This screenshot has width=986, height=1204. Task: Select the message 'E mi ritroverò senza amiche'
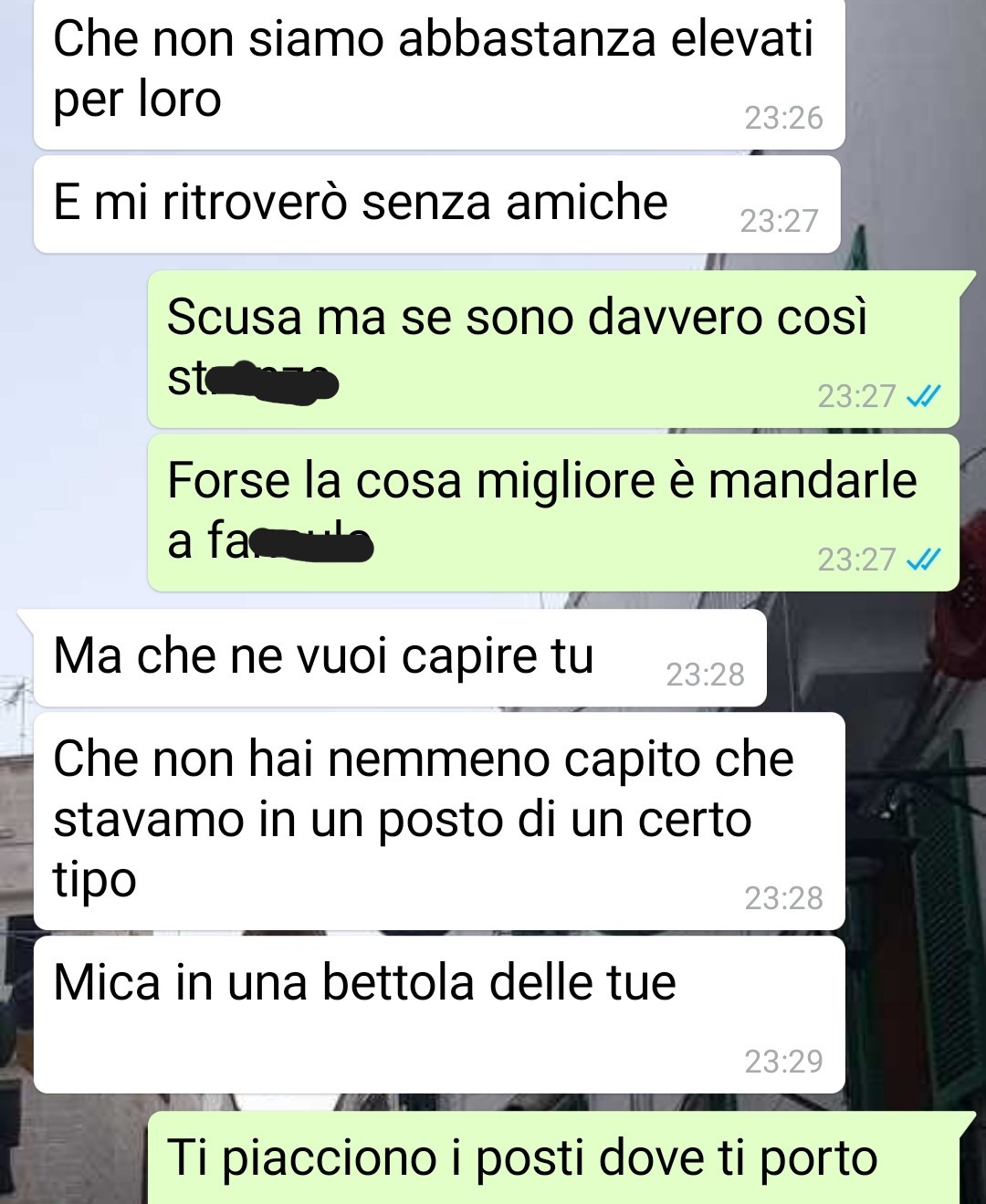436,204
